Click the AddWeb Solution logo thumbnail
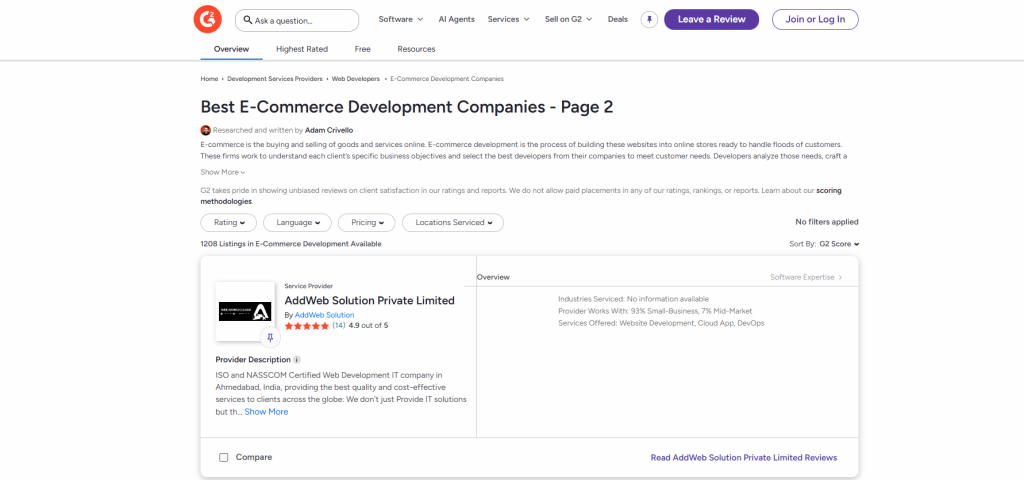 click(245, 312)
